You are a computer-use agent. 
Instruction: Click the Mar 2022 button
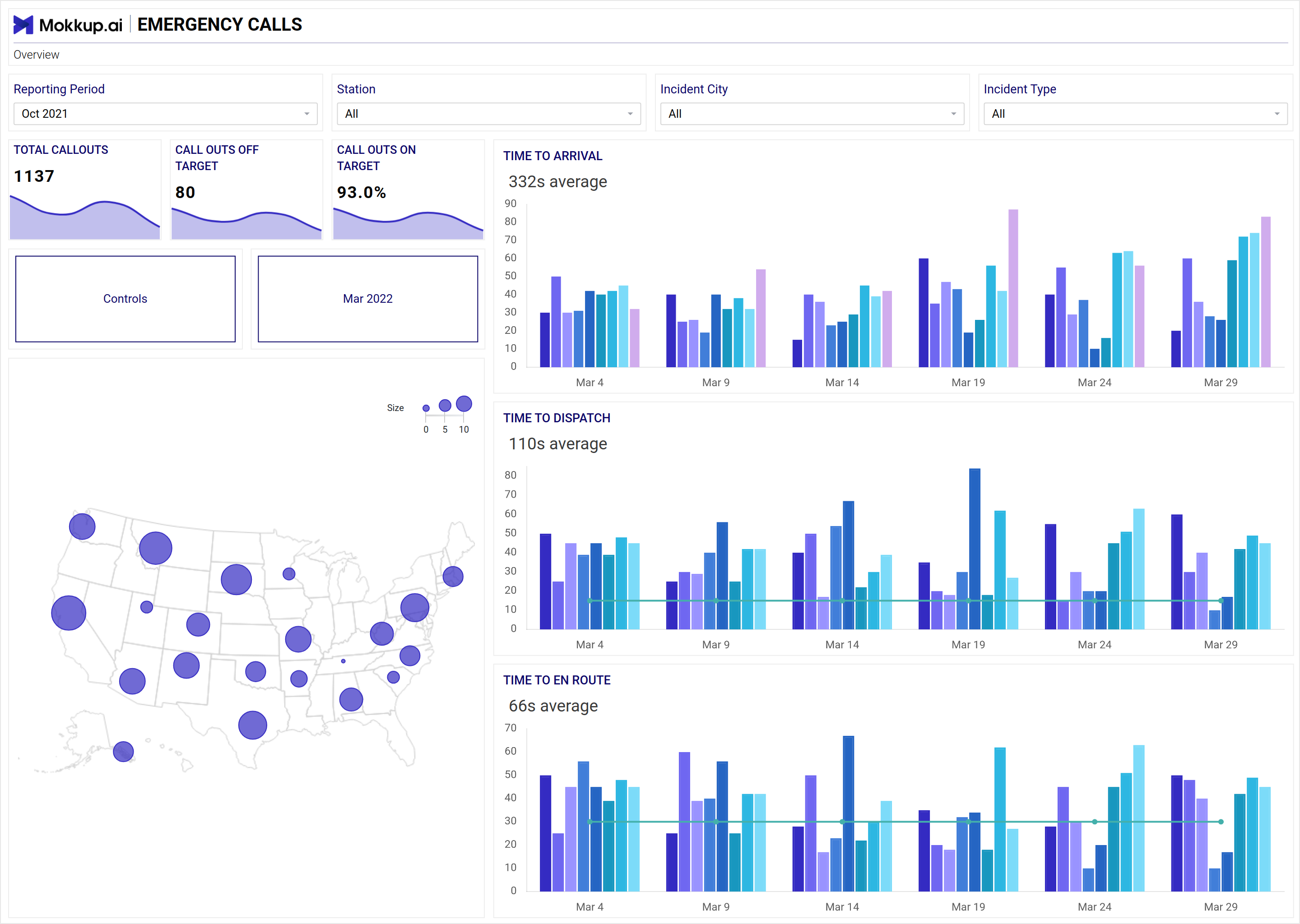tap(368, 299)
